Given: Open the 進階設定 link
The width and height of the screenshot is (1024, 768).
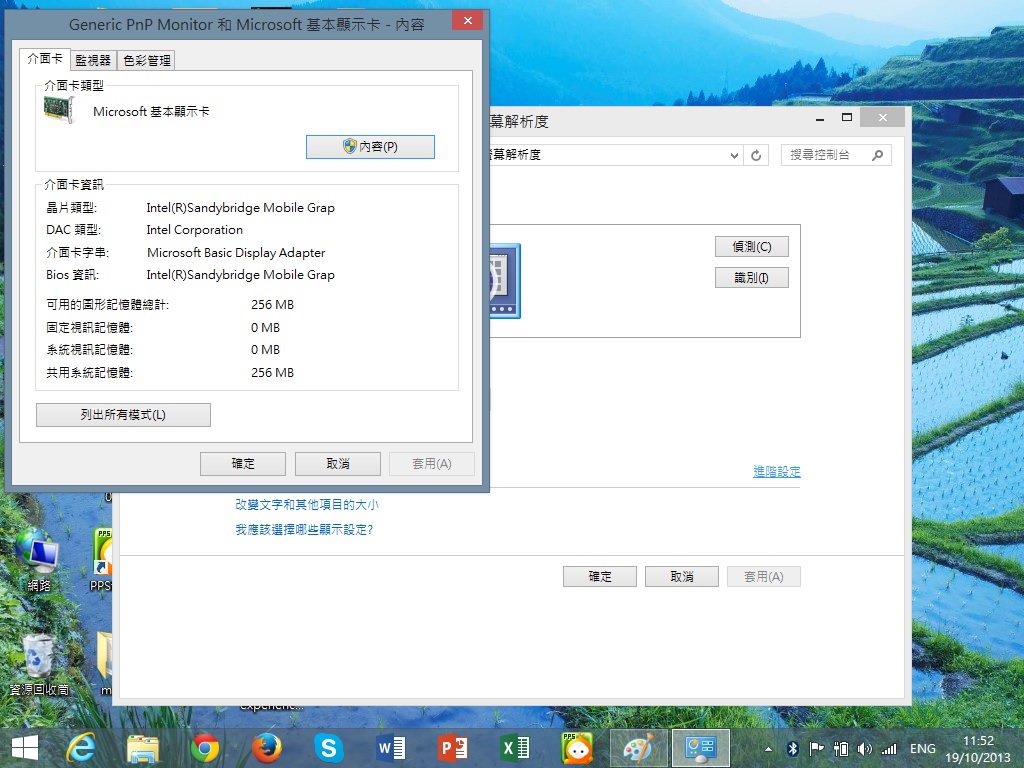Looking at the screenshot, I should [776, 472].
